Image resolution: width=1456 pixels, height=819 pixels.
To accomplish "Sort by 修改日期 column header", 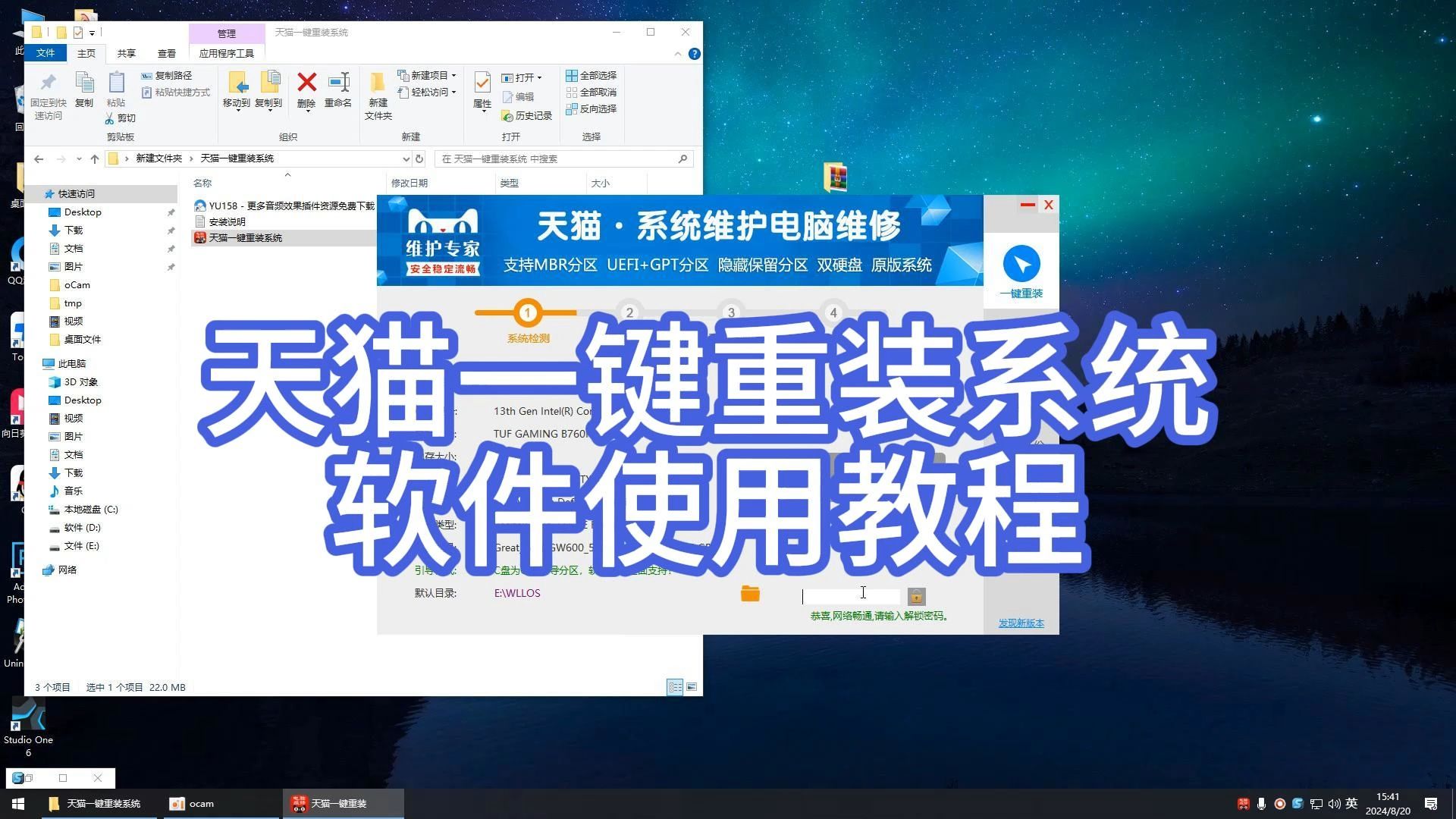I will pyautogui.click(x=409, y=183).
